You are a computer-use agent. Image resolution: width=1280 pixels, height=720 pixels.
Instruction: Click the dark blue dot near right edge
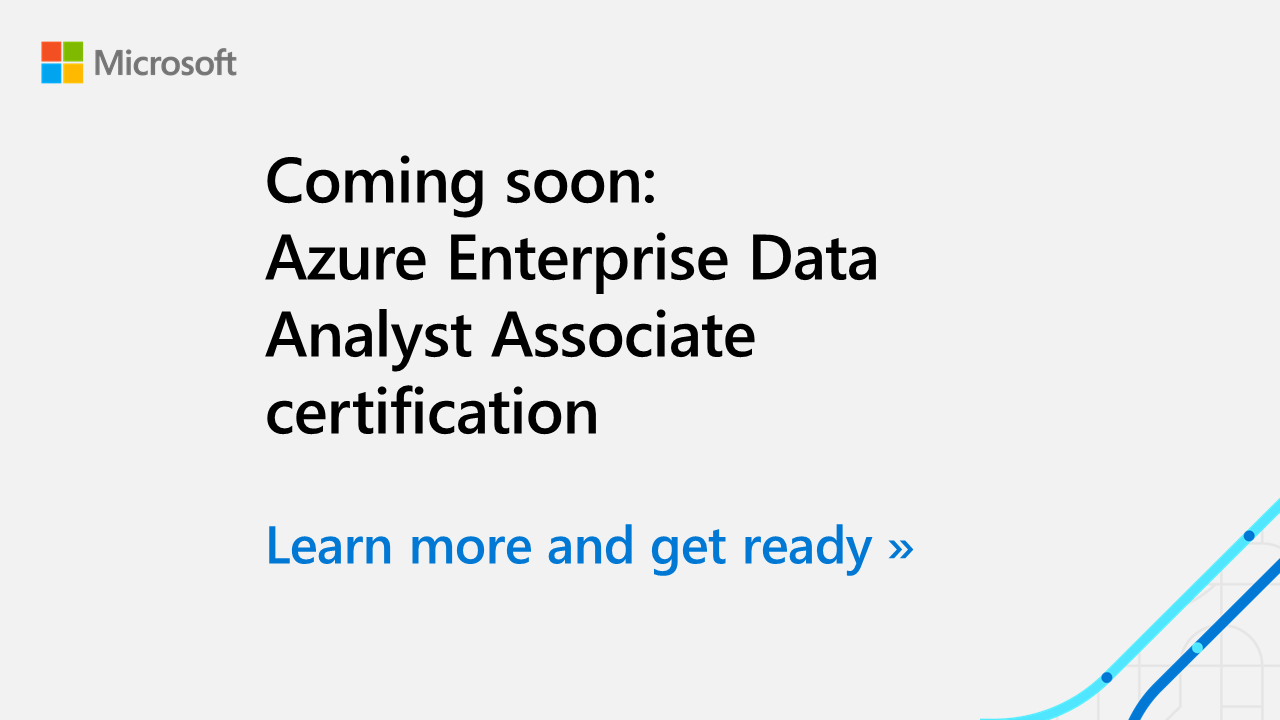pos(1249,535)
